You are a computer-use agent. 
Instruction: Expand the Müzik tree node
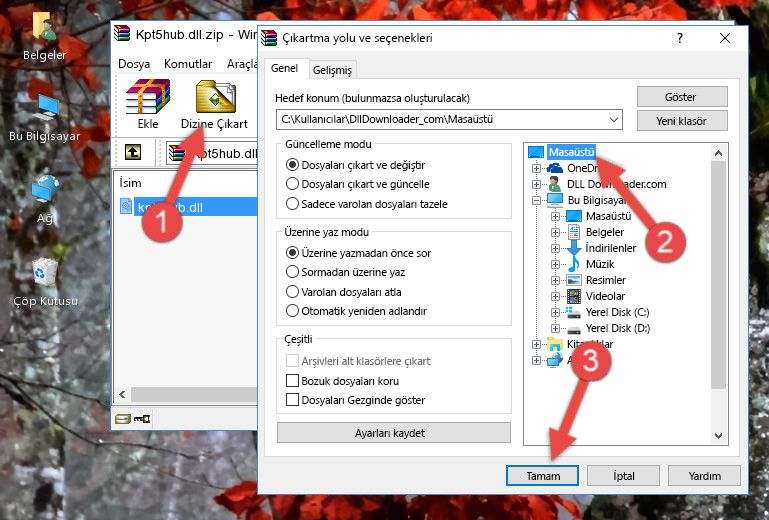tap(555, 264)
